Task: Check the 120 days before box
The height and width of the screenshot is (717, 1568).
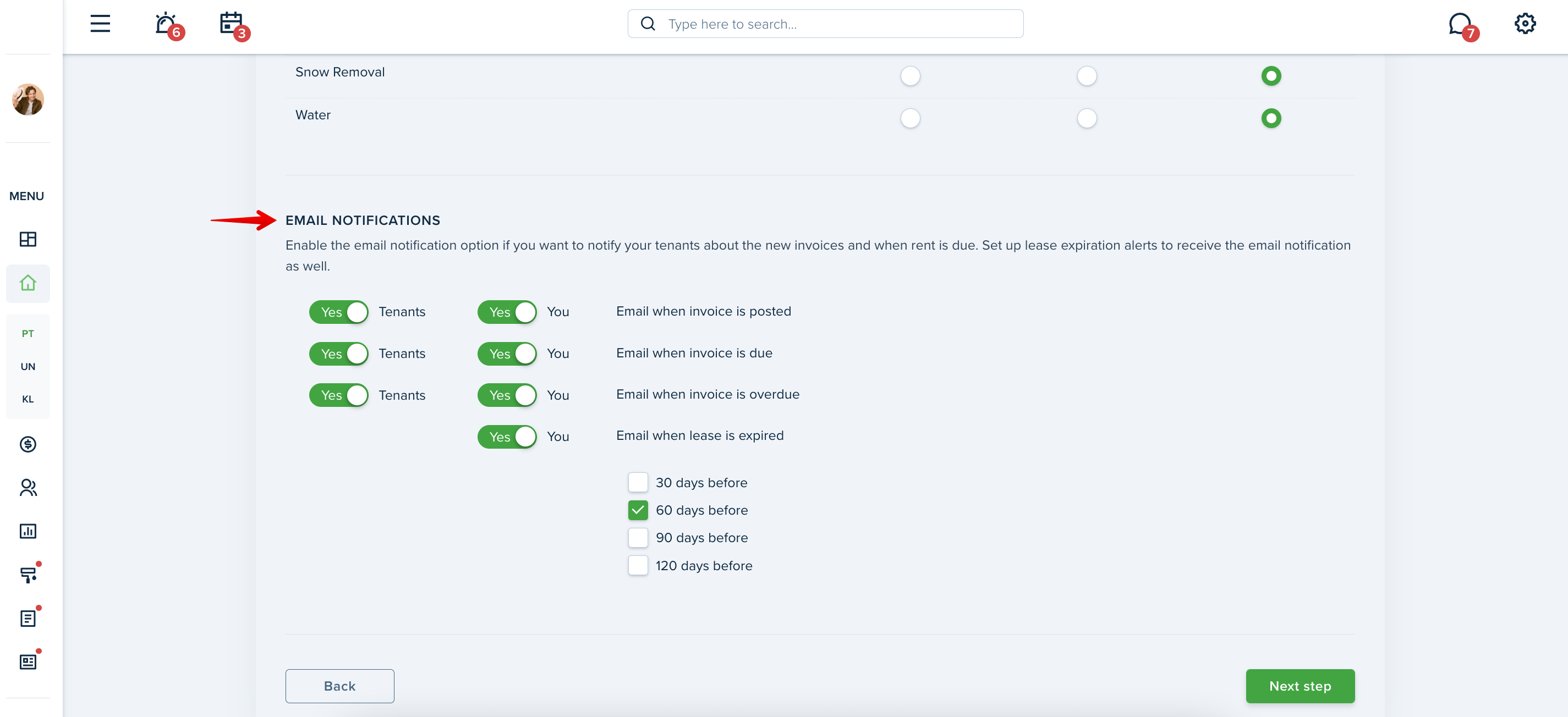Action: 638,565
